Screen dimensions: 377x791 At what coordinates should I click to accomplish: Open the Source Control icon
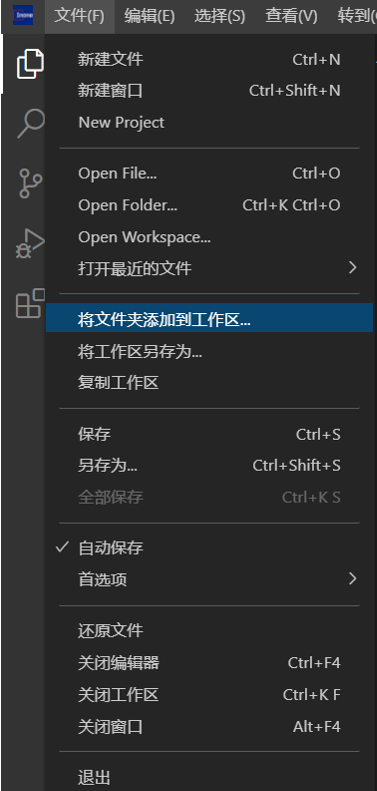pyautogui.click(x=30, y=183)
